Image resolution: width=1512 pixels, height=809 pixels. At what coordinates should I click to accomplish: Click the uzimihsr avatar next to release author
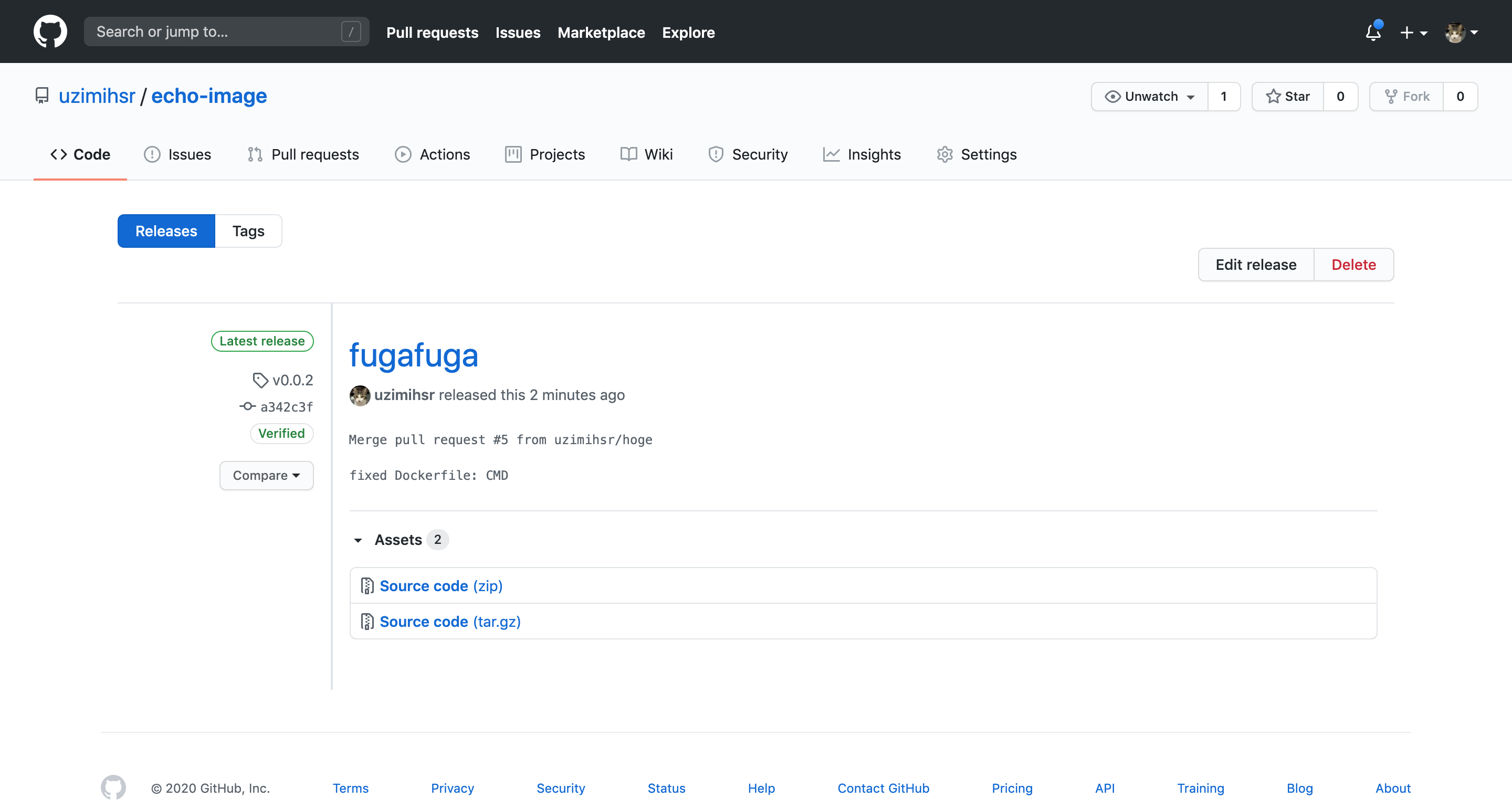tap(360, 395)
